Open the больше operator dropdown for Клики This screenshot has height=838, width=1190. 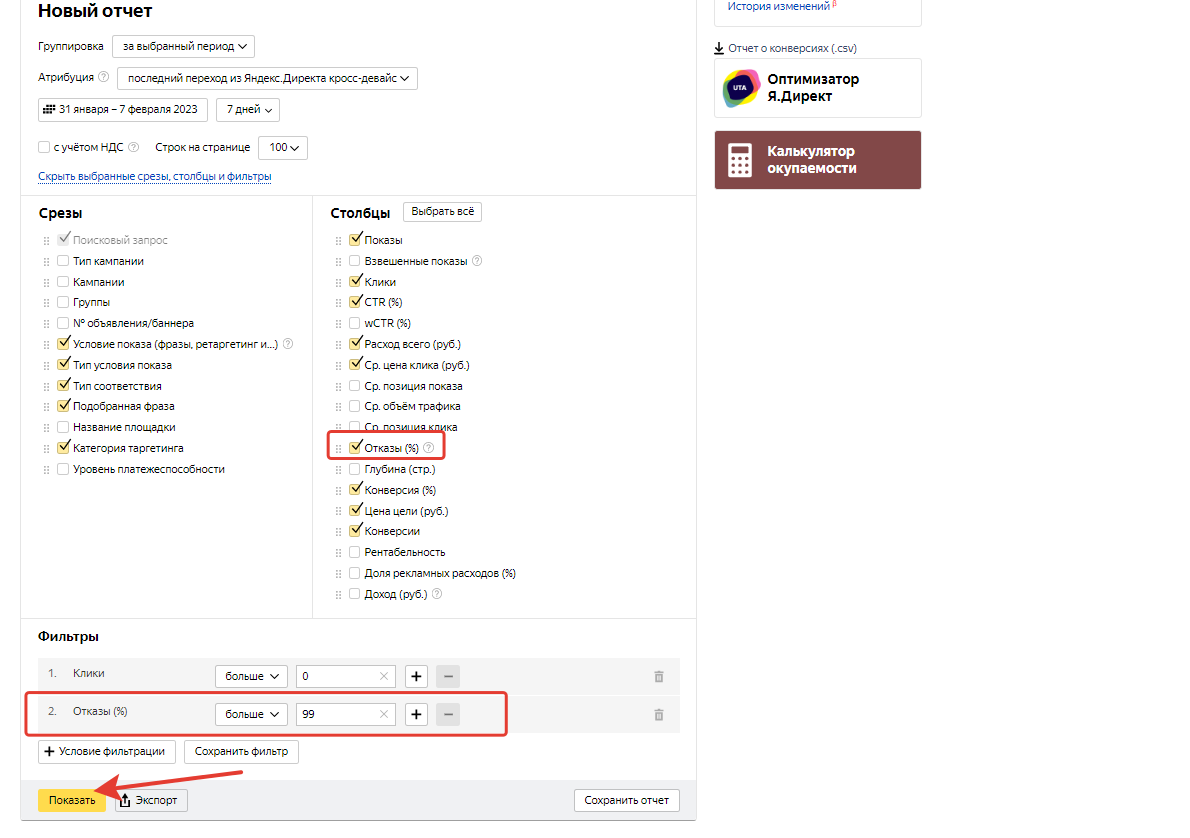(x=251, y=676)
